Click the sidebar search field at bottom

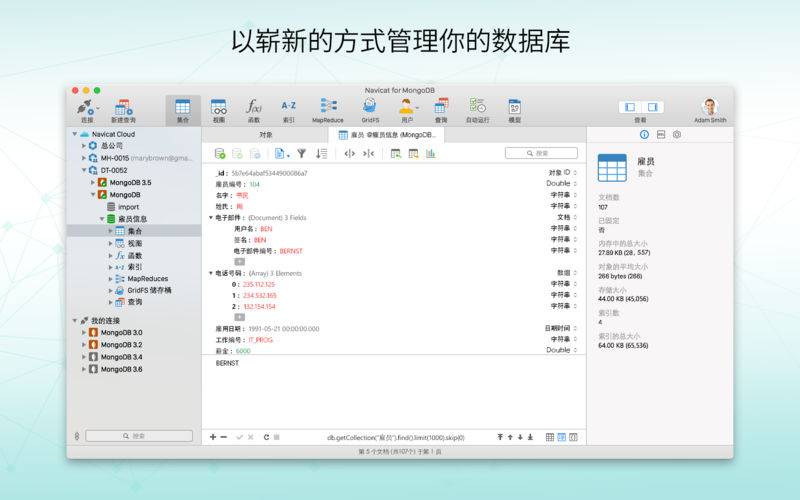(x=139, y=436)
